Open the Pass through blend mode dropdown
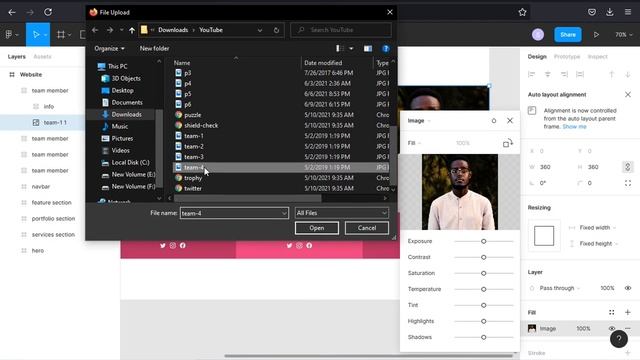 point(560,288)
